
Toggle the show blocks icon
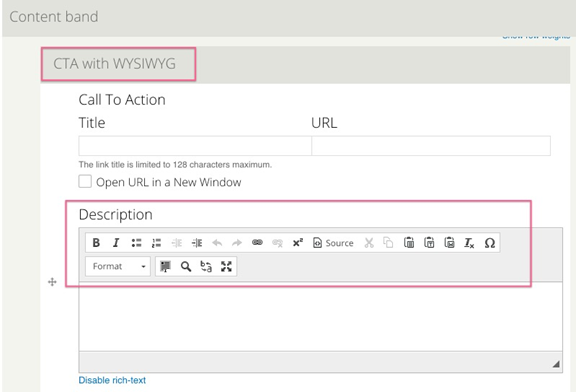(x=166, y=266)
